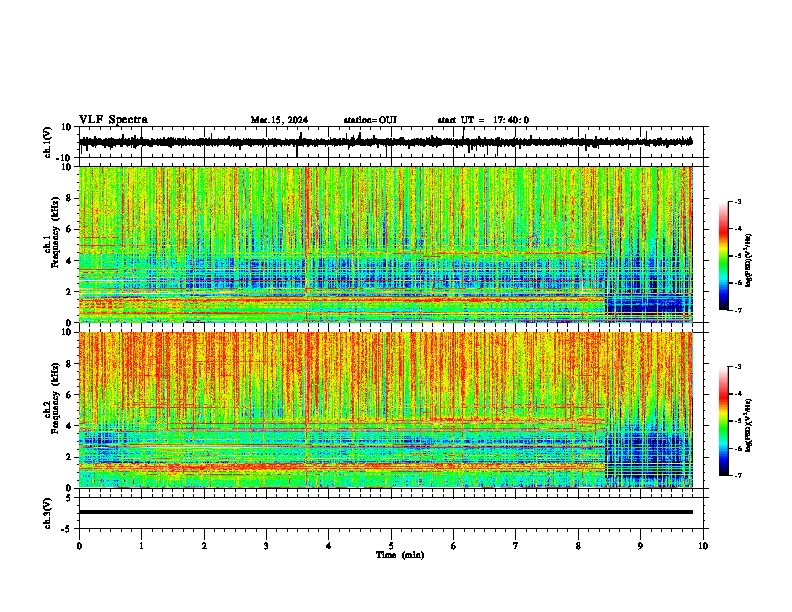Click inside the ch.2 spectrogram panel
The height and width of the screenshot is (612, 792).
[386, 410]
